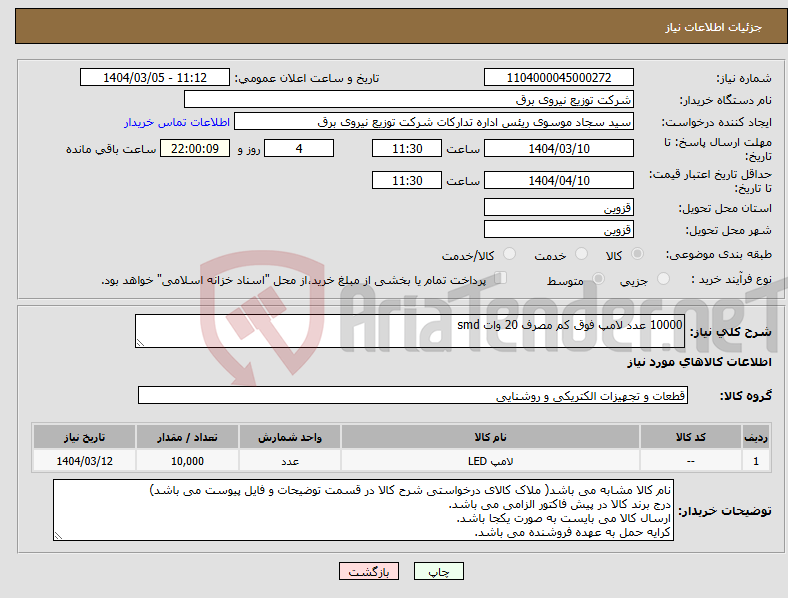The image size is (788, 598).
Task: Click the quantity cell 10,000
Action: pyautogui.click(x=187, y=461)
